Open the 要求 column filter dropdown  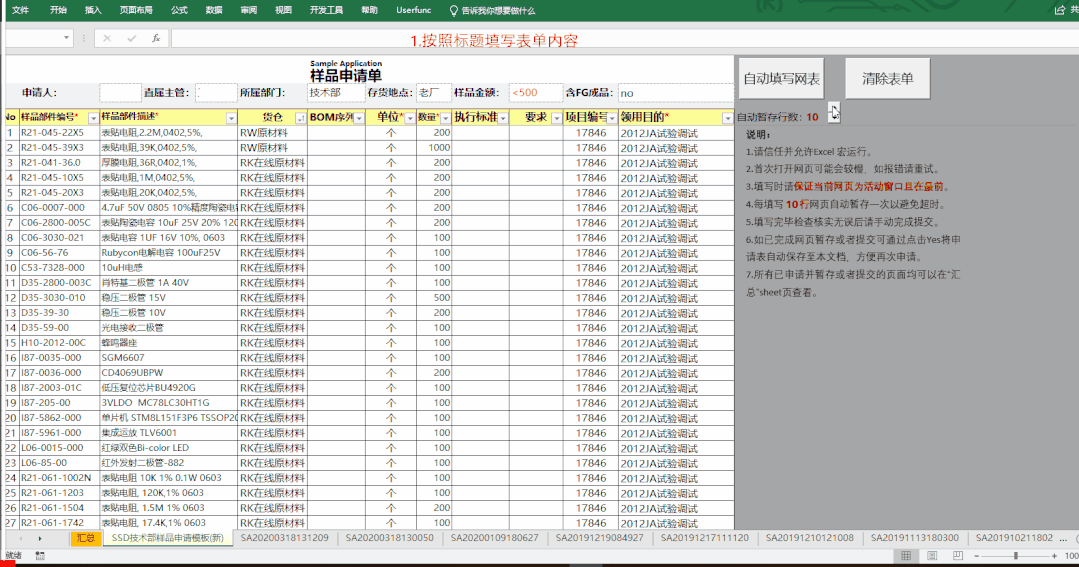[x=557, y=118]
